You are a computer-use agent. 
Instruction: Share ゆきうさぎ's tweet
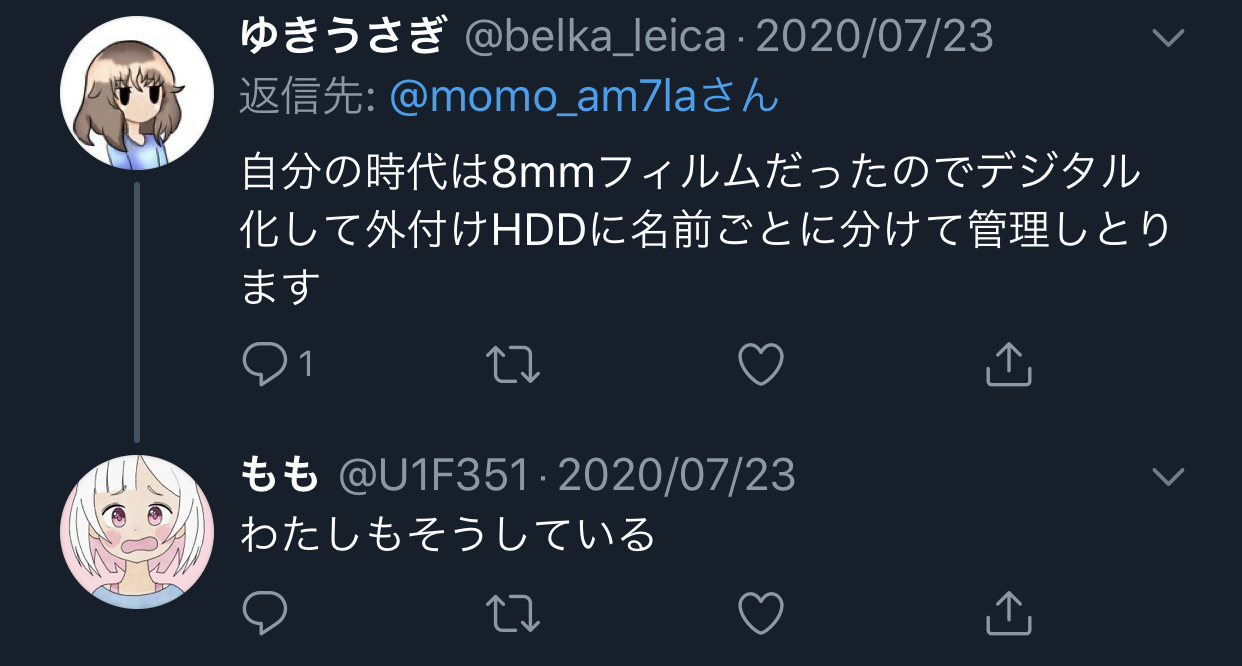[1008, 364]
